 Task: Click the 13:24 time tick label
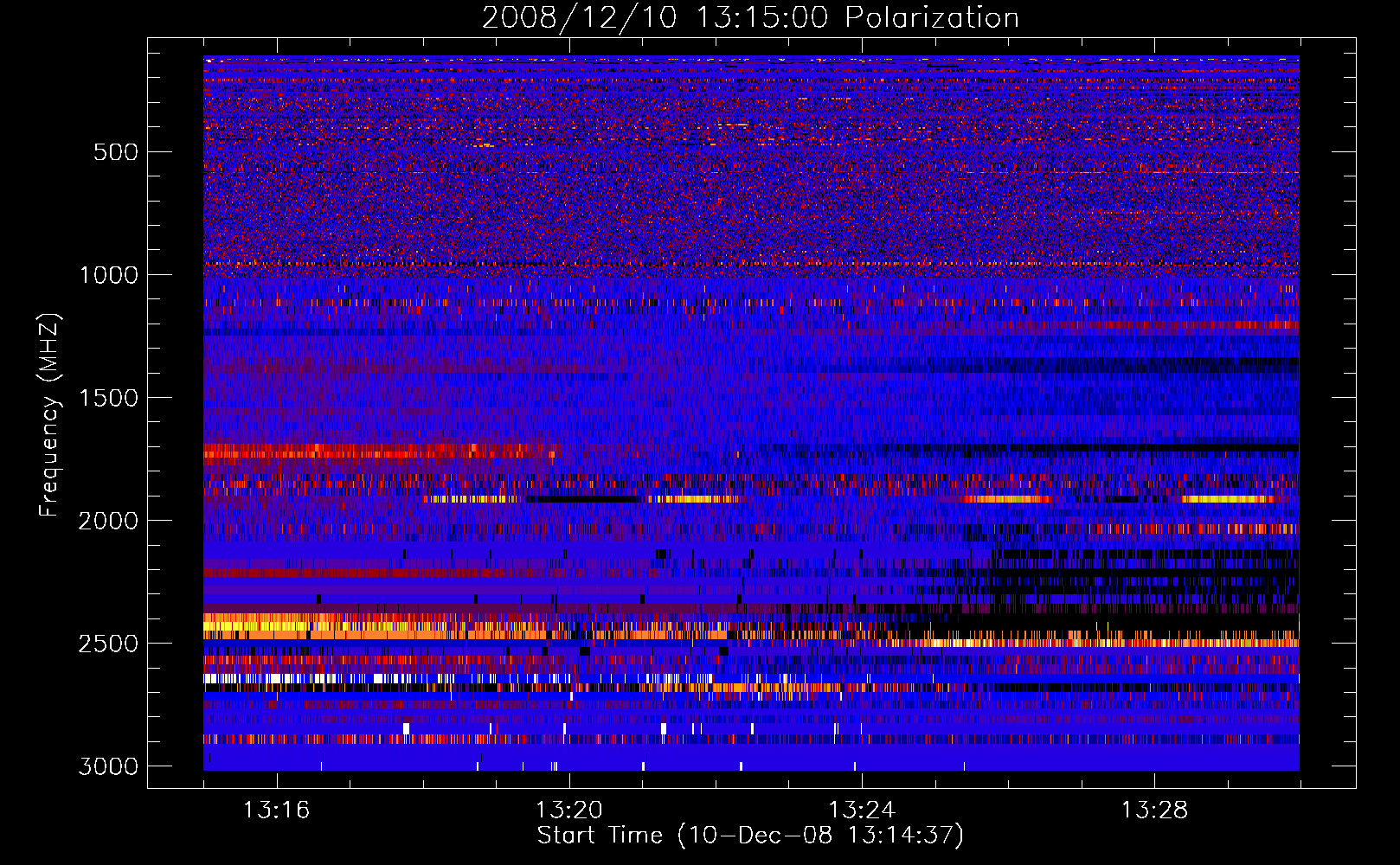(861, 811)
